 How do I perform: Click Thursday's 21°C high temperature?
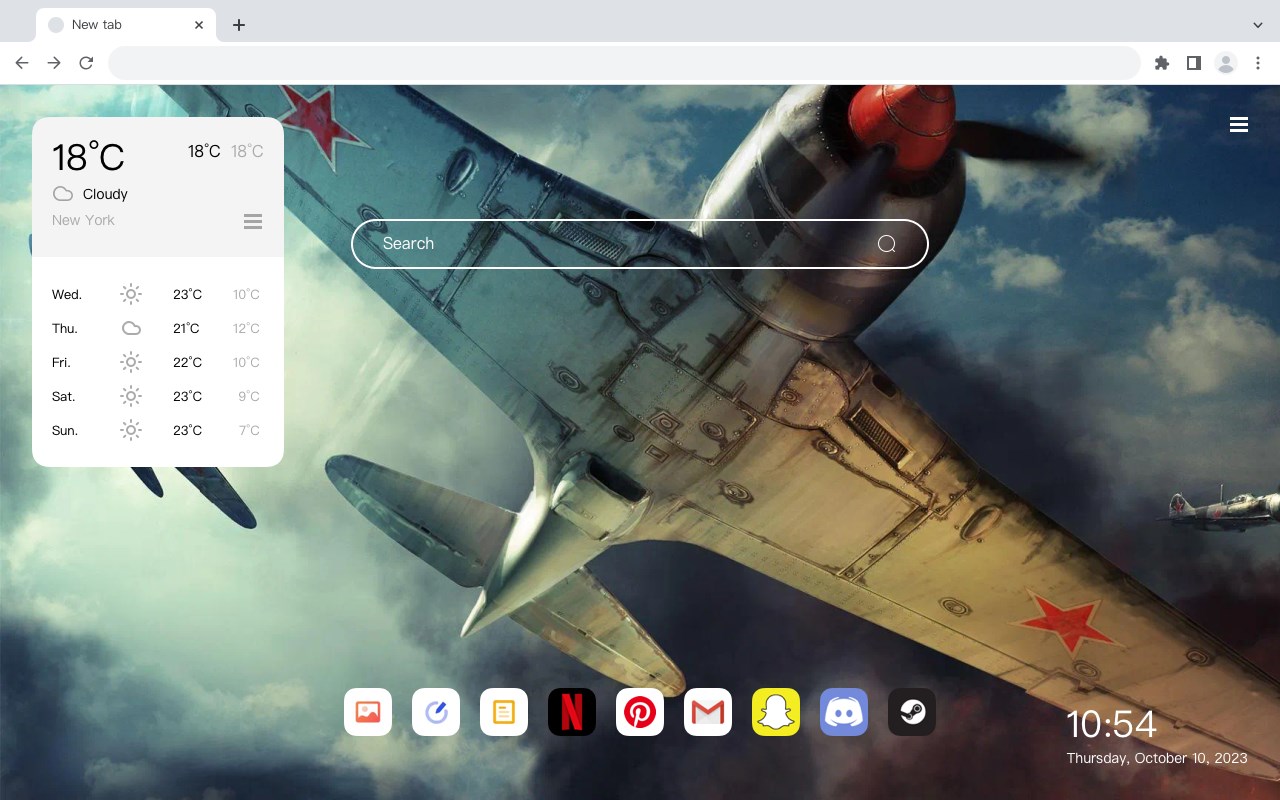[186, 328]
